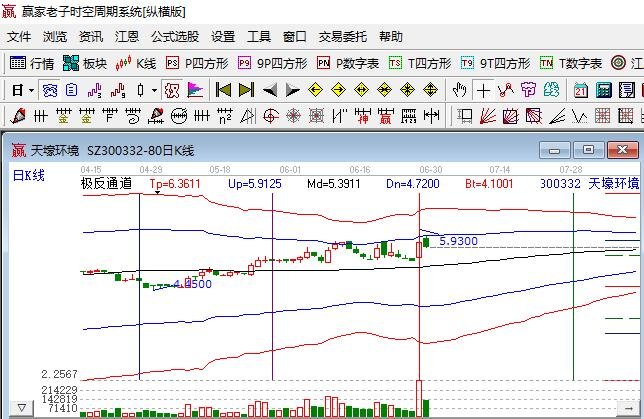
Task: Click the yellow diamond right-arrow icon
Action: click(x=338, y=90)
